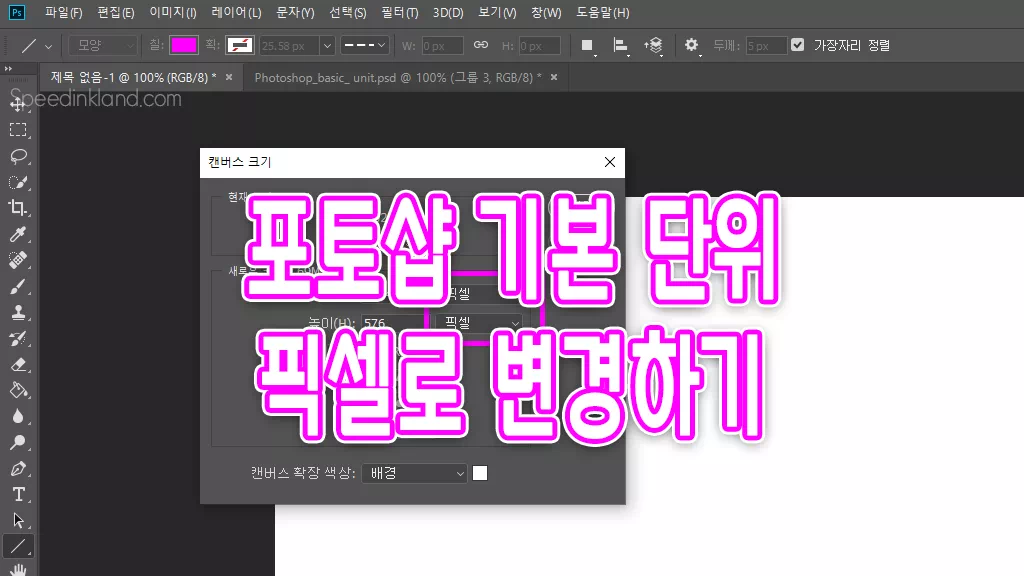The image size is (1024, 576).
Task: Select the Crop tool
Action: [18, 208]
